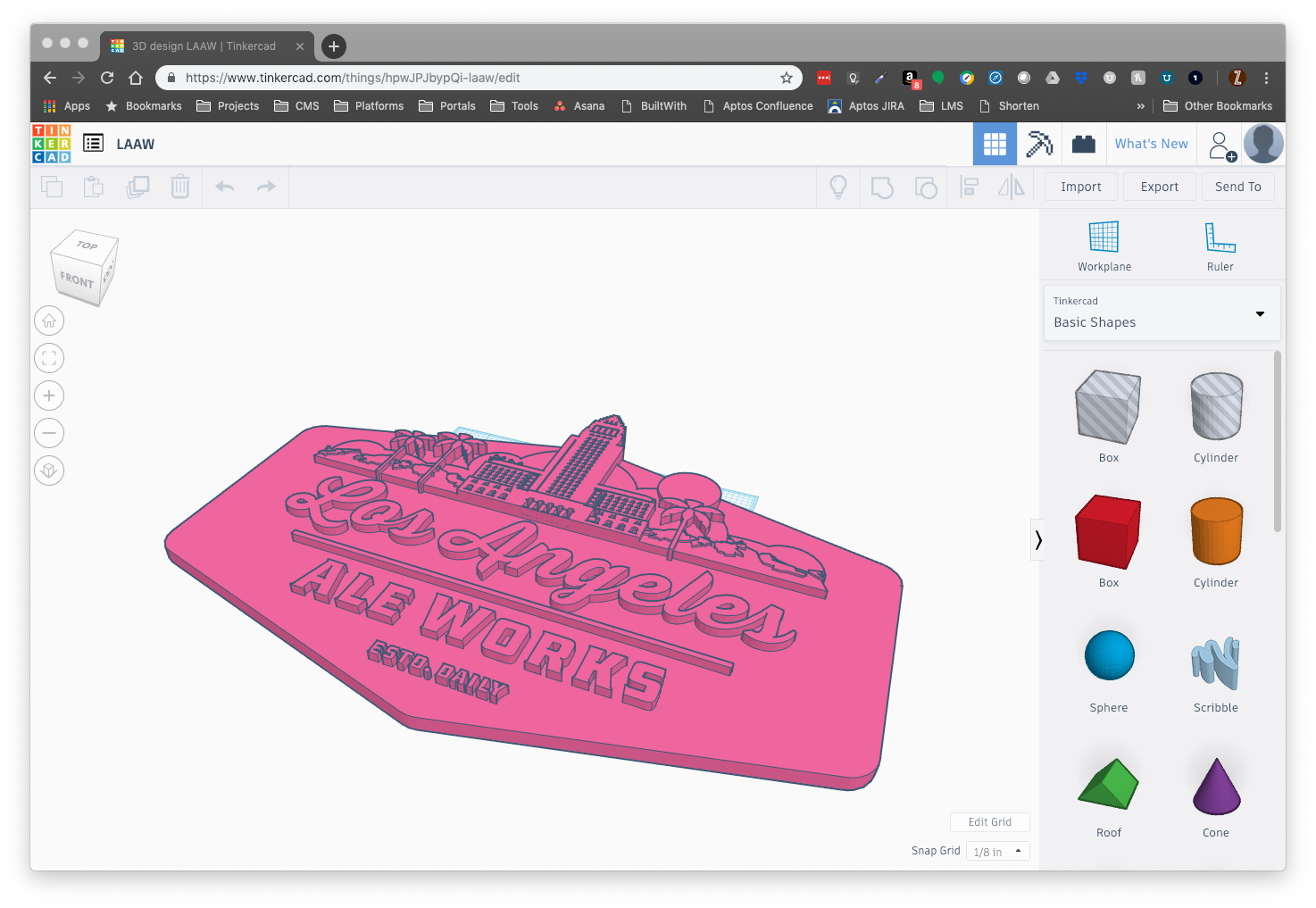The height and width of the screenshot is (908, 1316).
Task: Click the Edit Grid button
Action: point(990,822)
